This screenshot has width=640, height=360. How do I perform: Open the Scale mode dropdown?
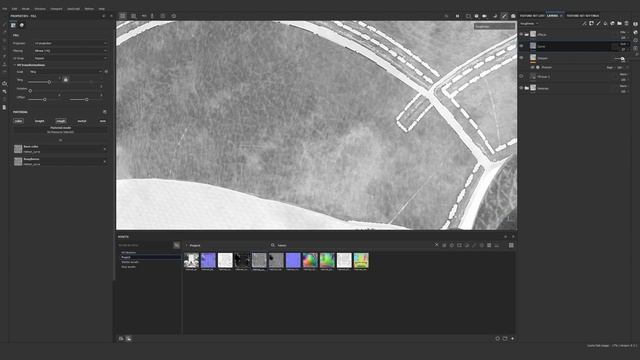[x=66, y=72]
